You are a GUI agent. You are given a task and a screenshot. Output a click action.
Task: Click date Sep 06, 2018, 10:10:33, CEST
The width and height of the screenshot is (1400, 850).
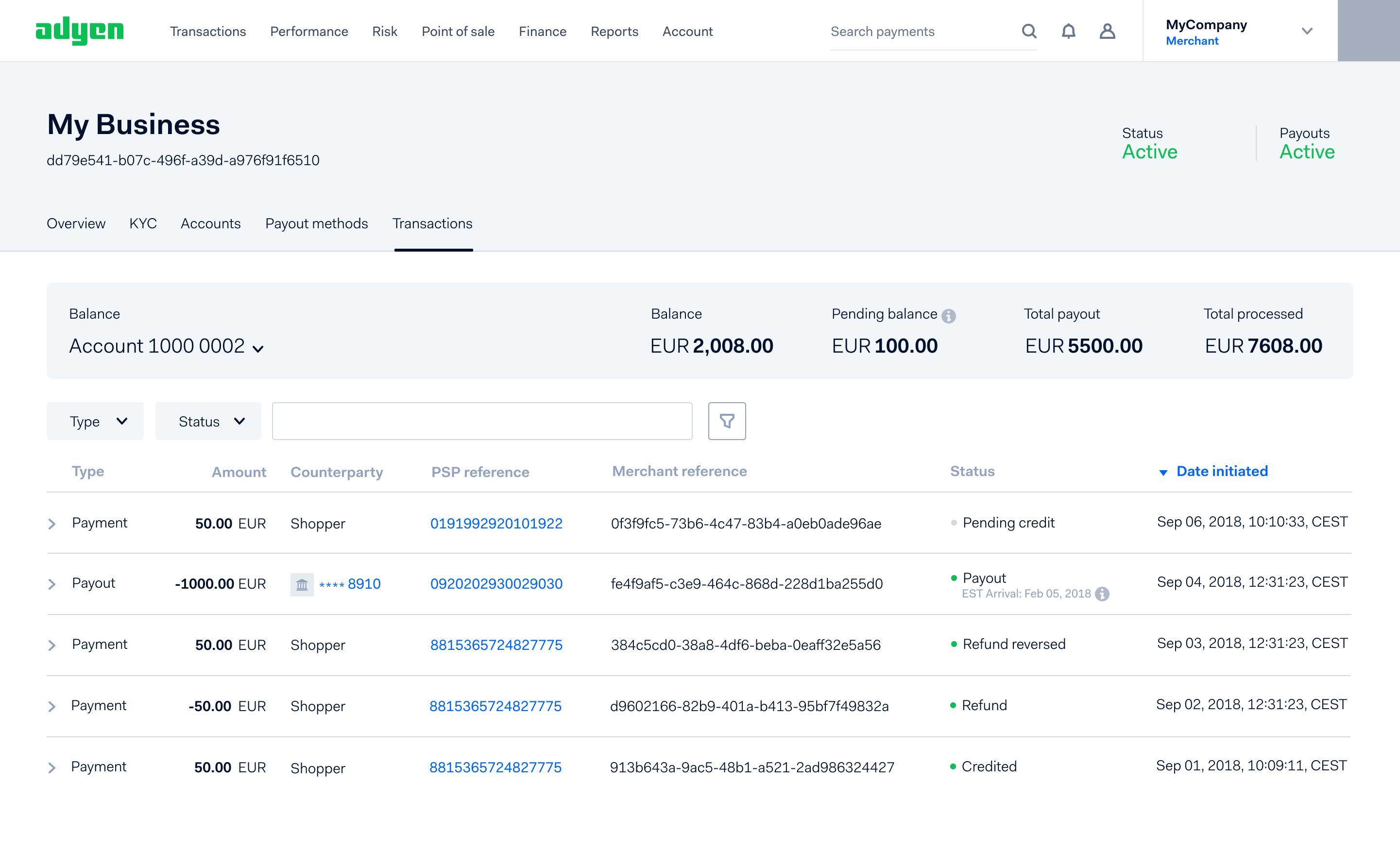click(1252, 522)
